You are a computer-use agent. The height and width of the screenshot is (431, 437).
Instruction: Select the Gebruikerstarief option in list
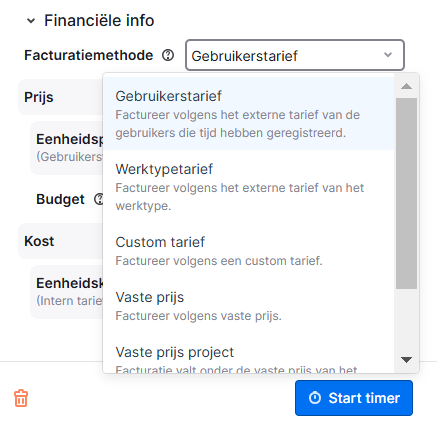point(249,114)
